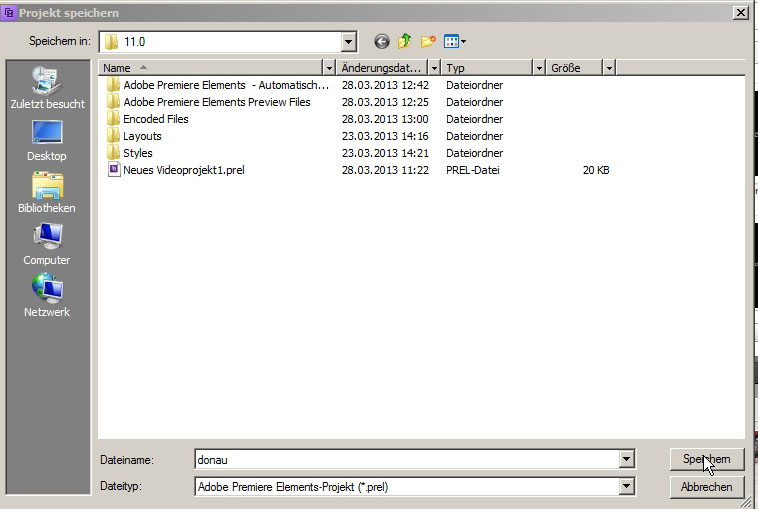Screen dimensions: 758x509
Task: Click the PREL-Datei type cell
Action: coord(473,170)
